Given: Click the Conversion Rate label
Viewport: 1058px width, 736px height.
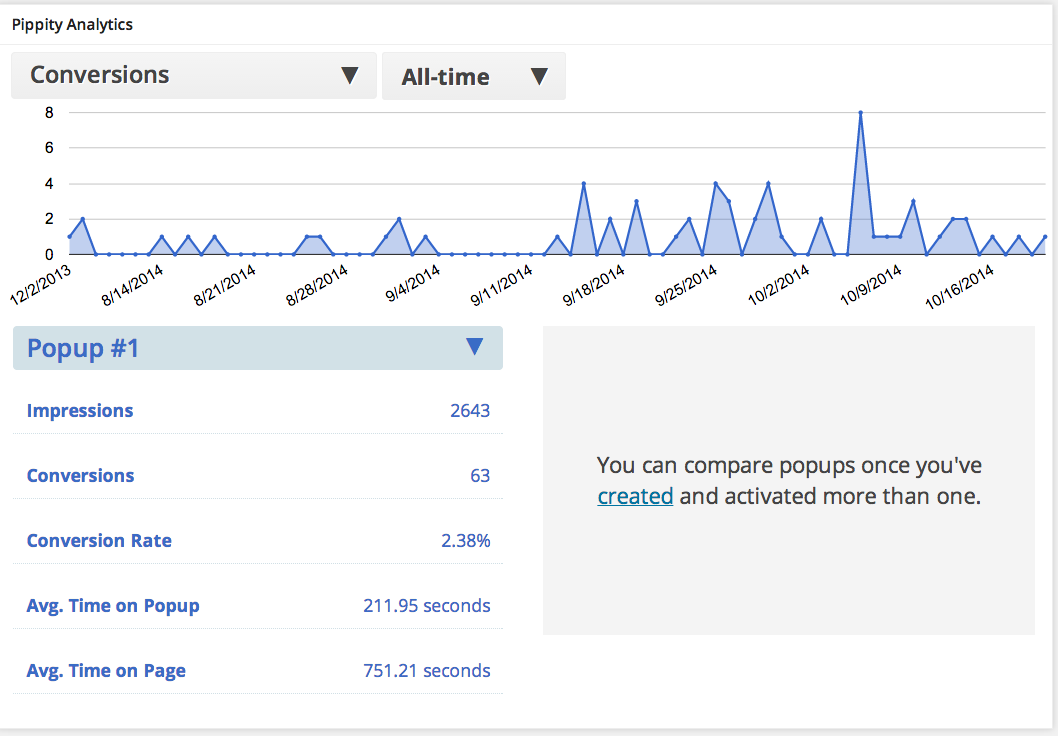Looking at the screenshot, I should 99,540.
